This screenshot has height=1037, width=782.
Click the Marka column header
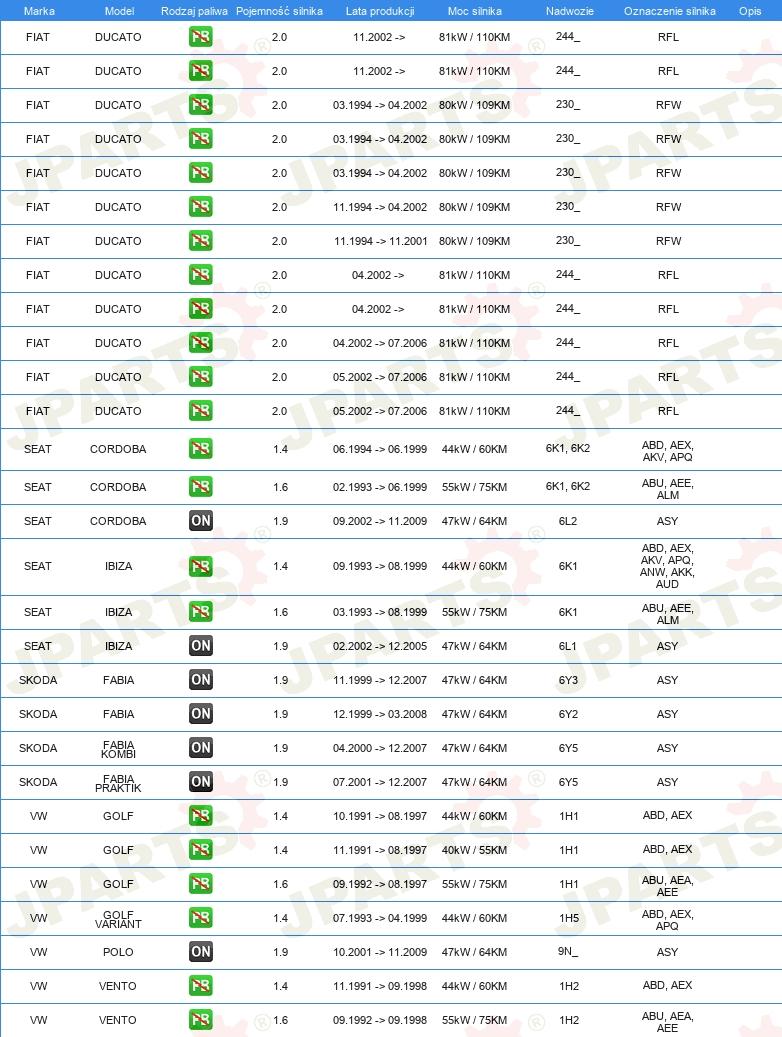[x=39, y=11]
